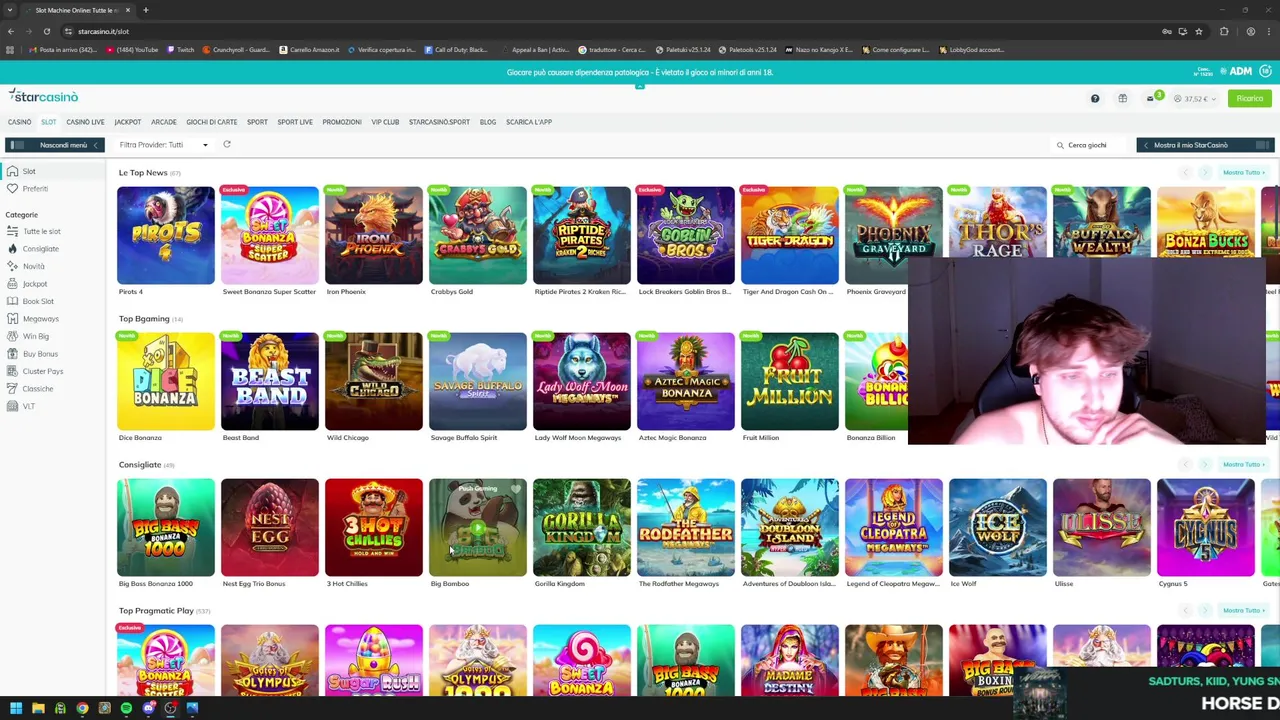Viewport: 1280px width, 720px height.
Task: Open the gift promotions icon in header
Action: 1122,98
